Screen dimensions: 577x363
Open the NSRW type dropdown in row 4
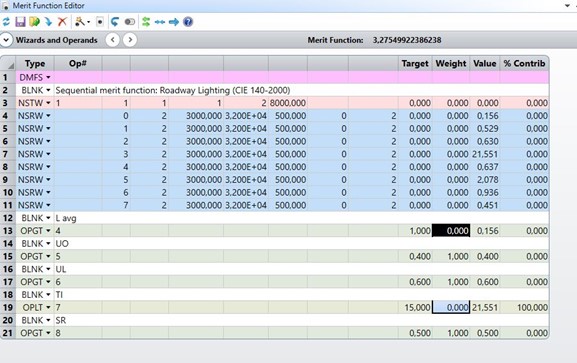coord(48,116)
